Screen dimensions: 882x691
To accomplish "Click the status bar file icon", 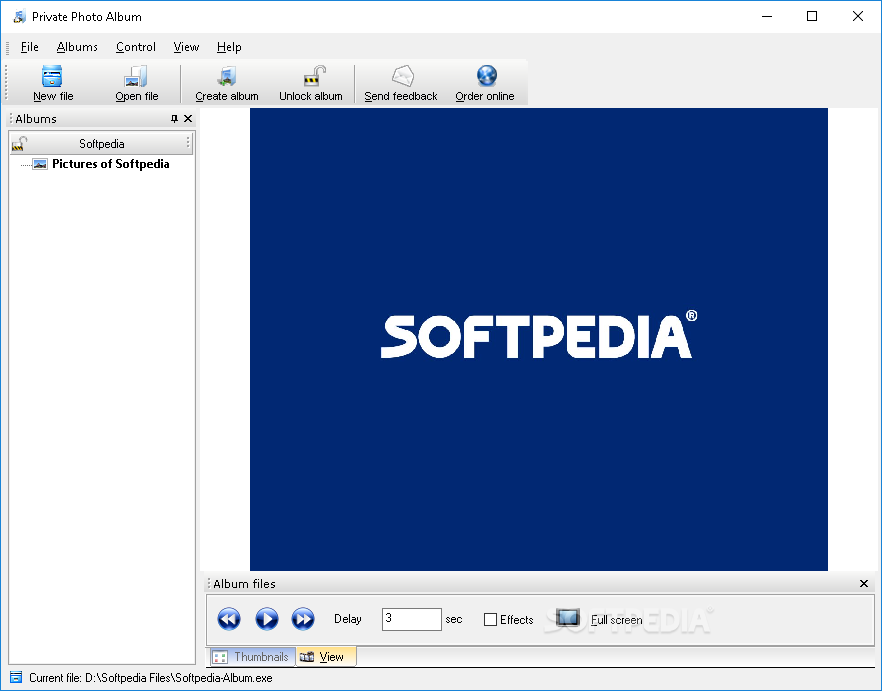I will pyautogui.click(x=16, y=677).
